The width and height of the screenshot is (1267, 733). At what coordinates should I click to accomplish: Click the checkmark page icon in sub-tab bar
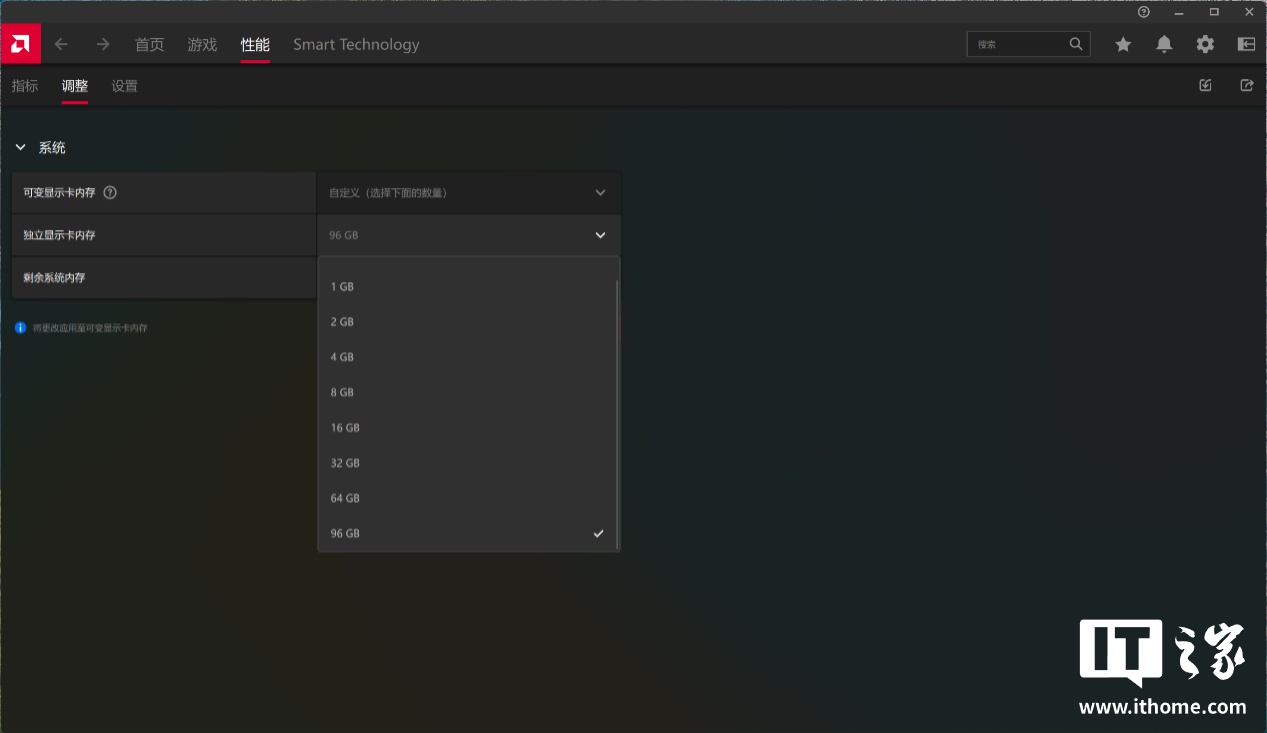click(1205, 86)
